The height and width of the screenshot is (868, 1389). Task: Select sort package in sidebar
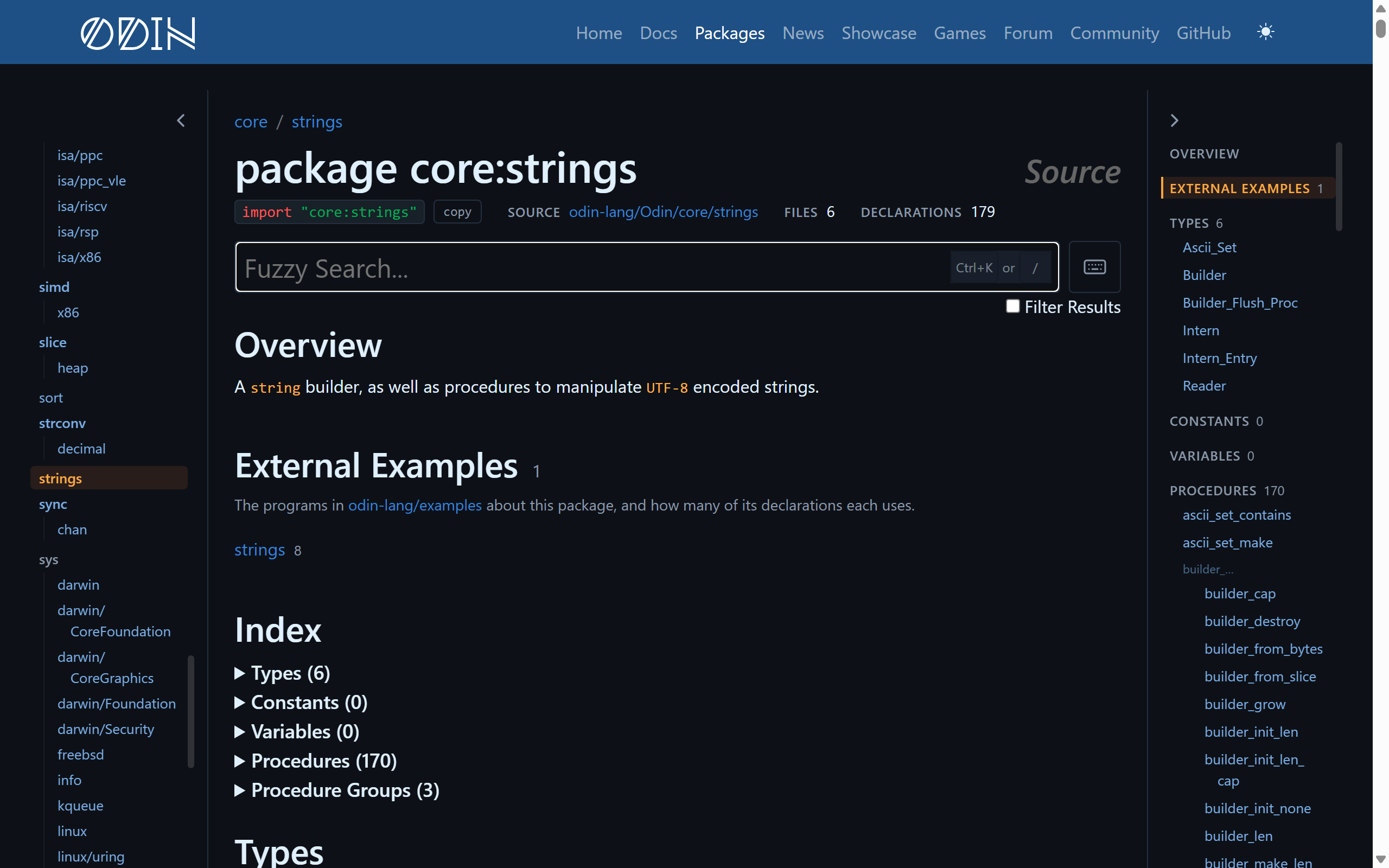[x=50, y=397]
